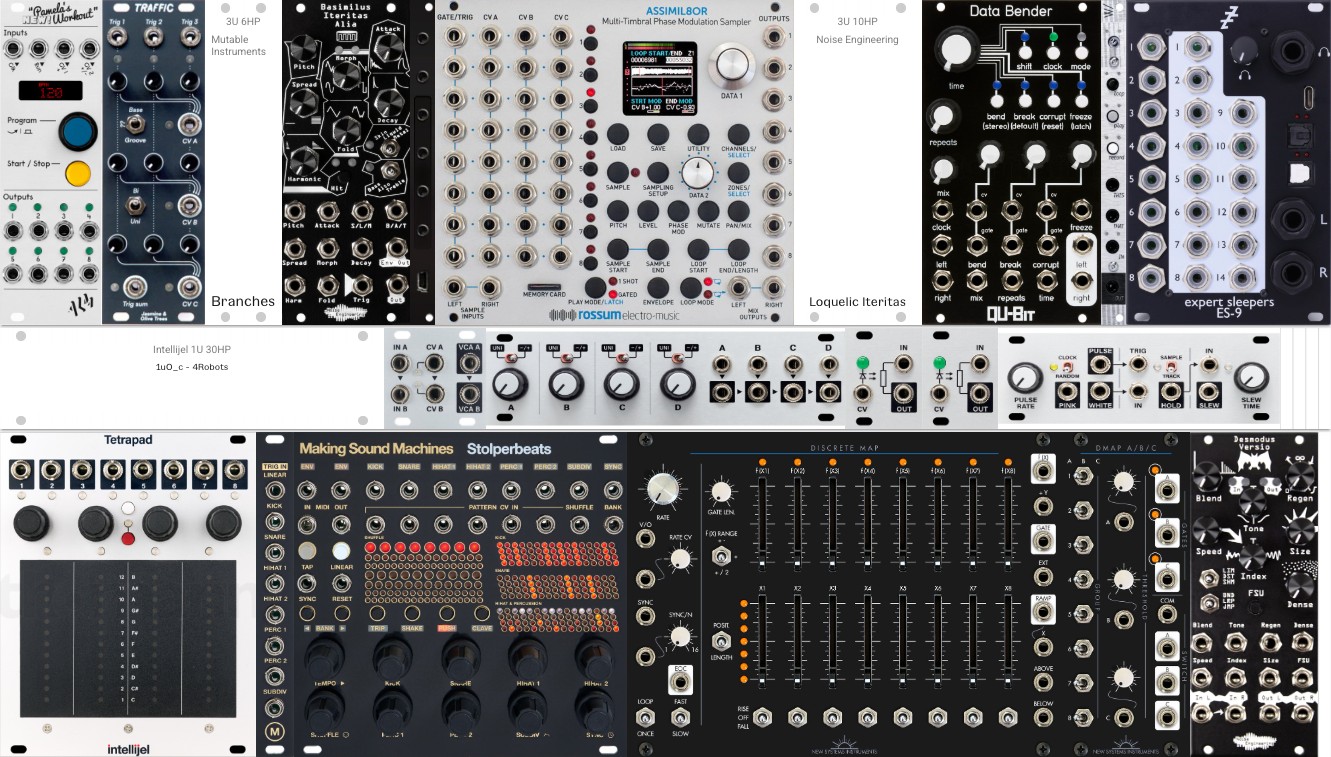
Task: Click the CLAVE button on Stolperbeats
Action: click(x=484, y=614)
